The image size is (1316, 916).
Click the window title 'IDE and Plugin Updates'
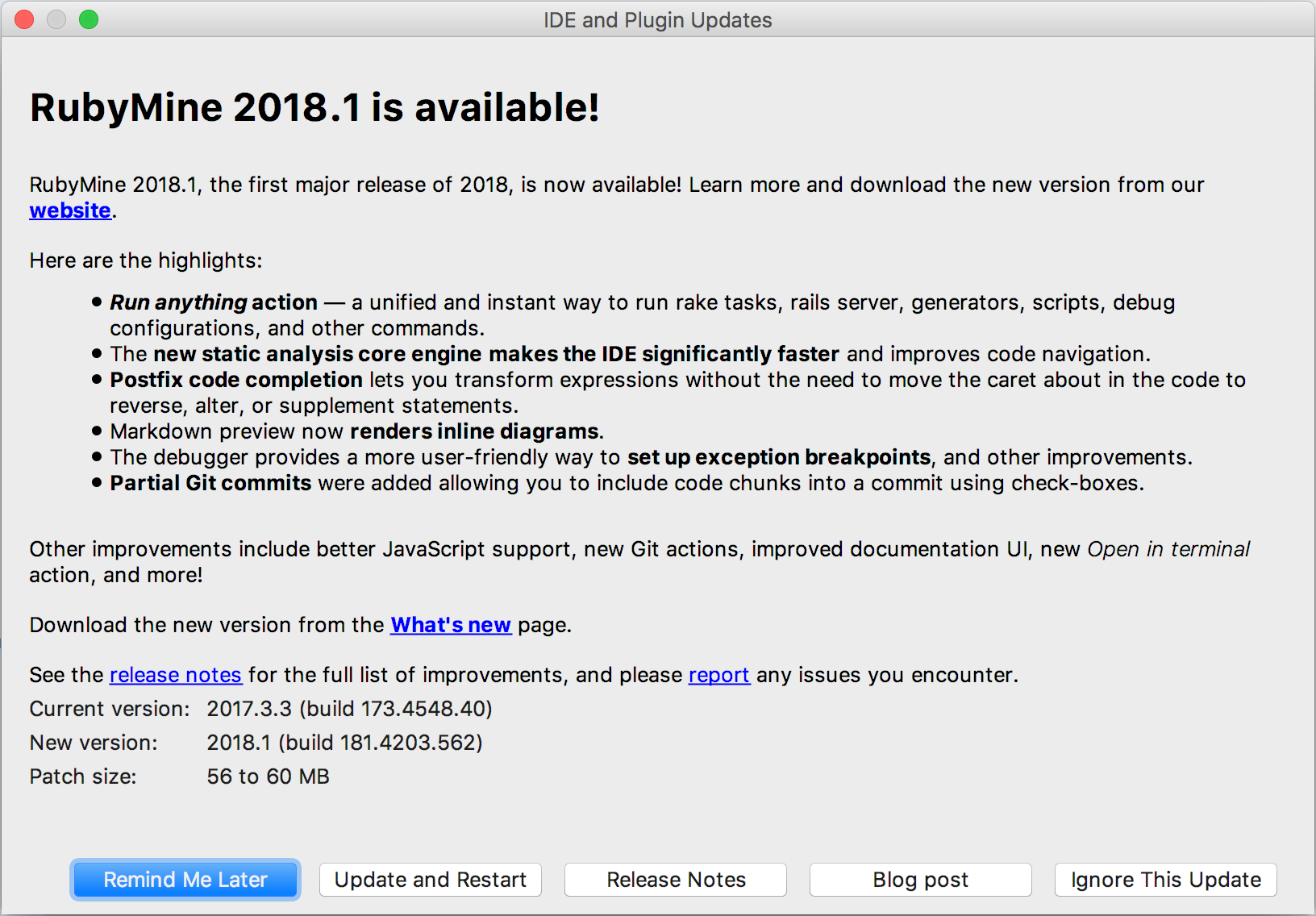pos(658,19)
